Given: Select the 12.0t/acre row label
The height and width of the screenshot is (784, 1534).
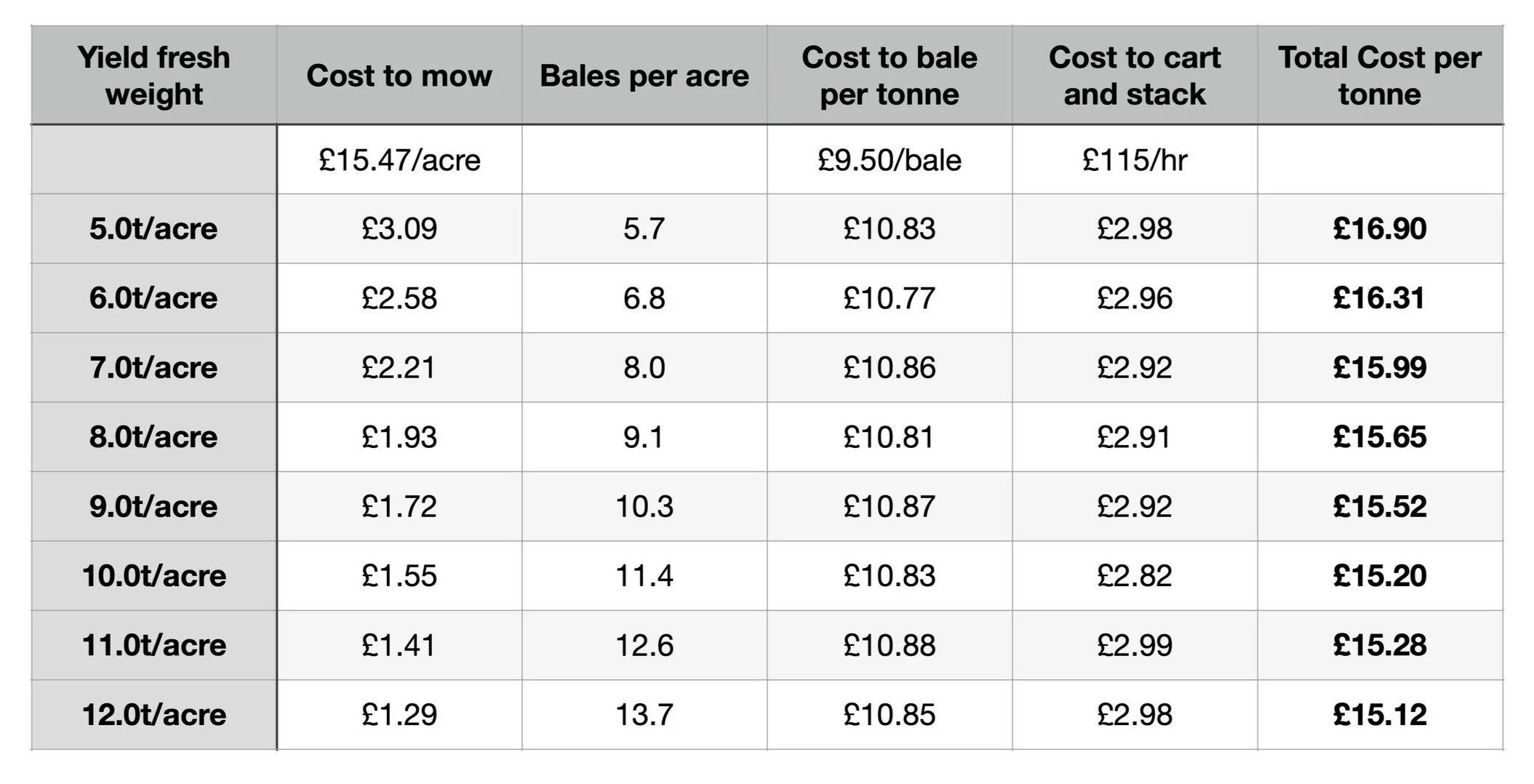Looking at the screenshot, I should pyautogui.click(x=153, y=715).
